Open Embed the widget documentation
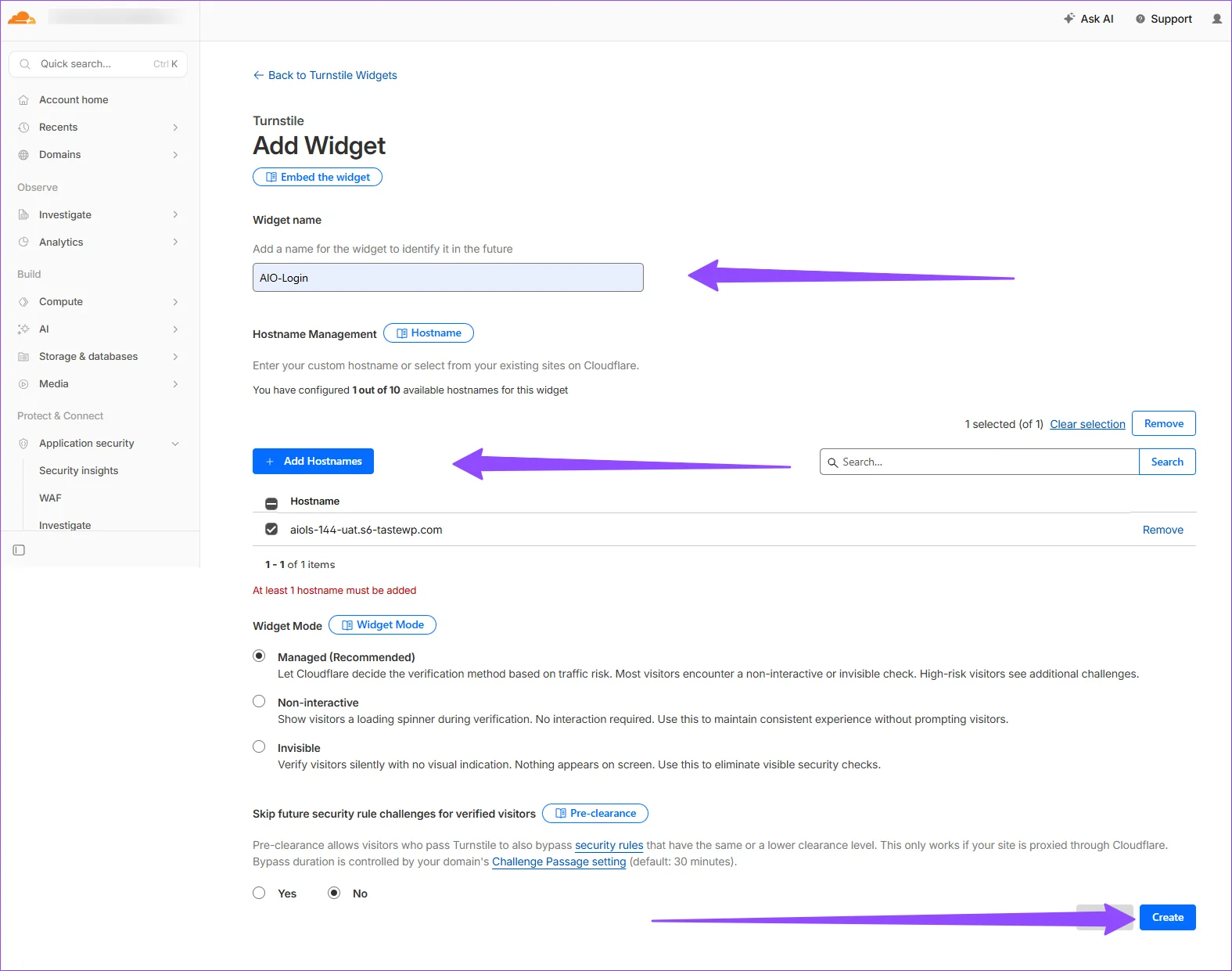Viewport: 1232px width, 971px height. pos(318,177)
